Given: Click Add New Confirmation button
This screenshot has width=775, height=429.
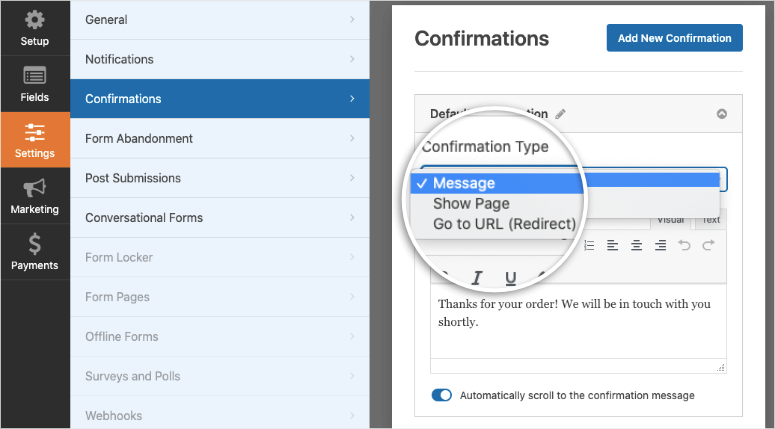Looking at the screenshot, I should pos(674,38).
